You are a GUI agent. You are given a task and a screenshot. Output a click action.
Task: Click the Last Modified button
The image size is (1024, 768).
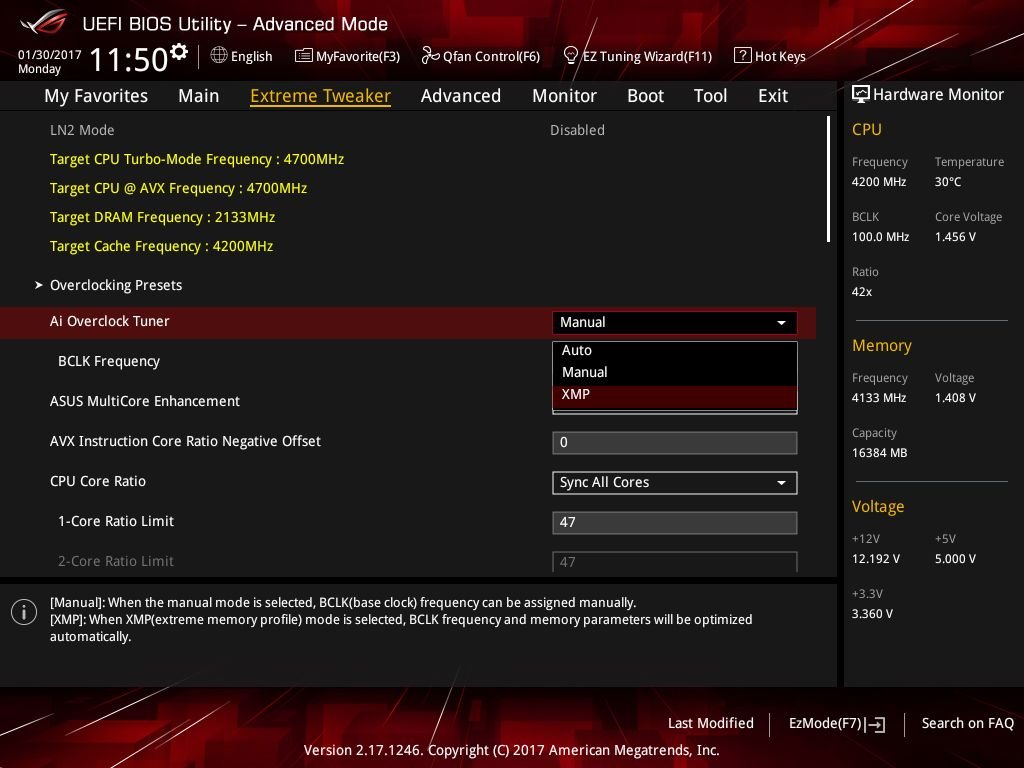coord(711,723)
